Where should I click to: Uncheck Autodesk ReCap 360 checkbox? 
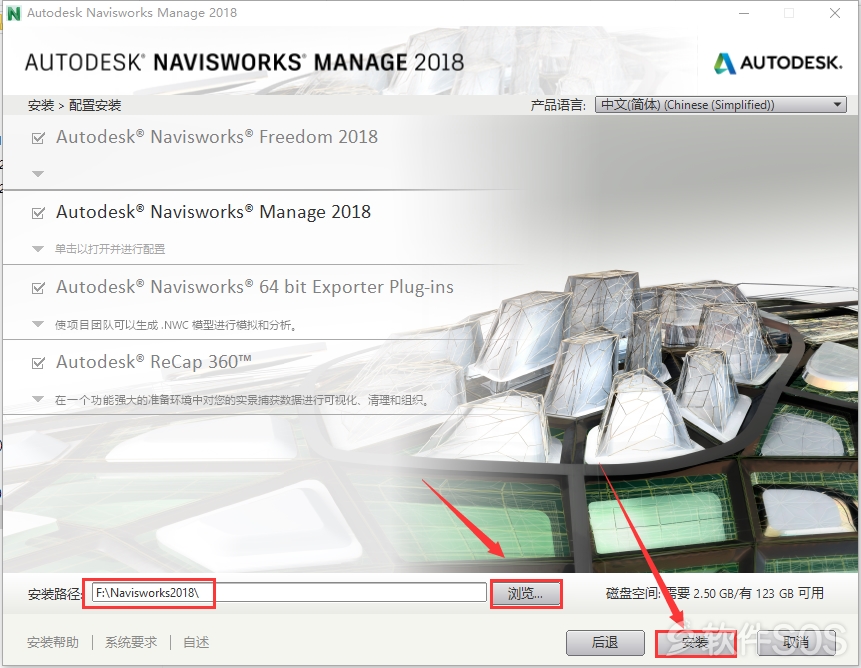point(38,363)
